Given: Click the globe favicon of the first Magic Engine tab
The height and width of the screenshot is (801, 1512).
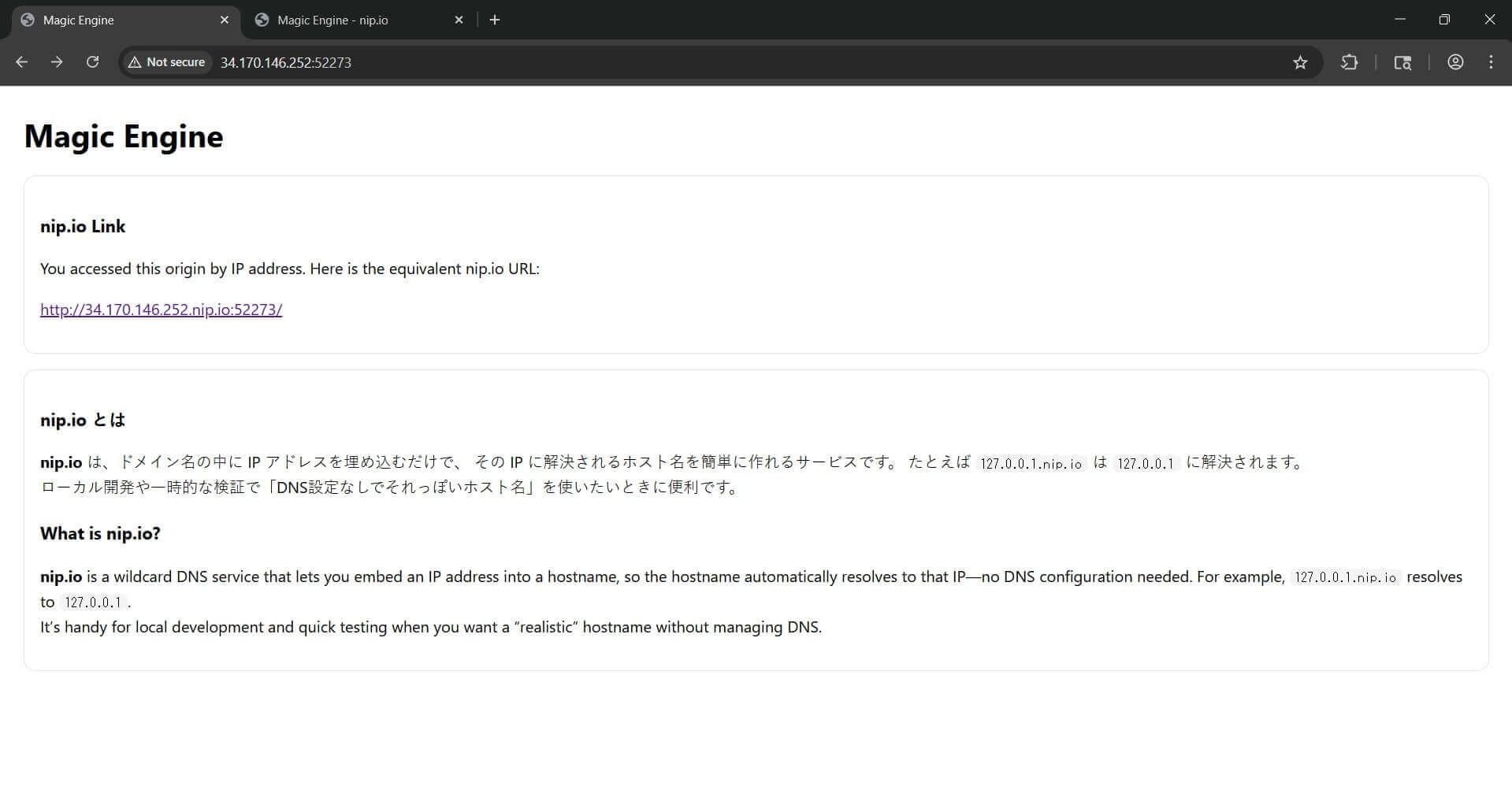Looking at the screenshot, I should (28, 20).
